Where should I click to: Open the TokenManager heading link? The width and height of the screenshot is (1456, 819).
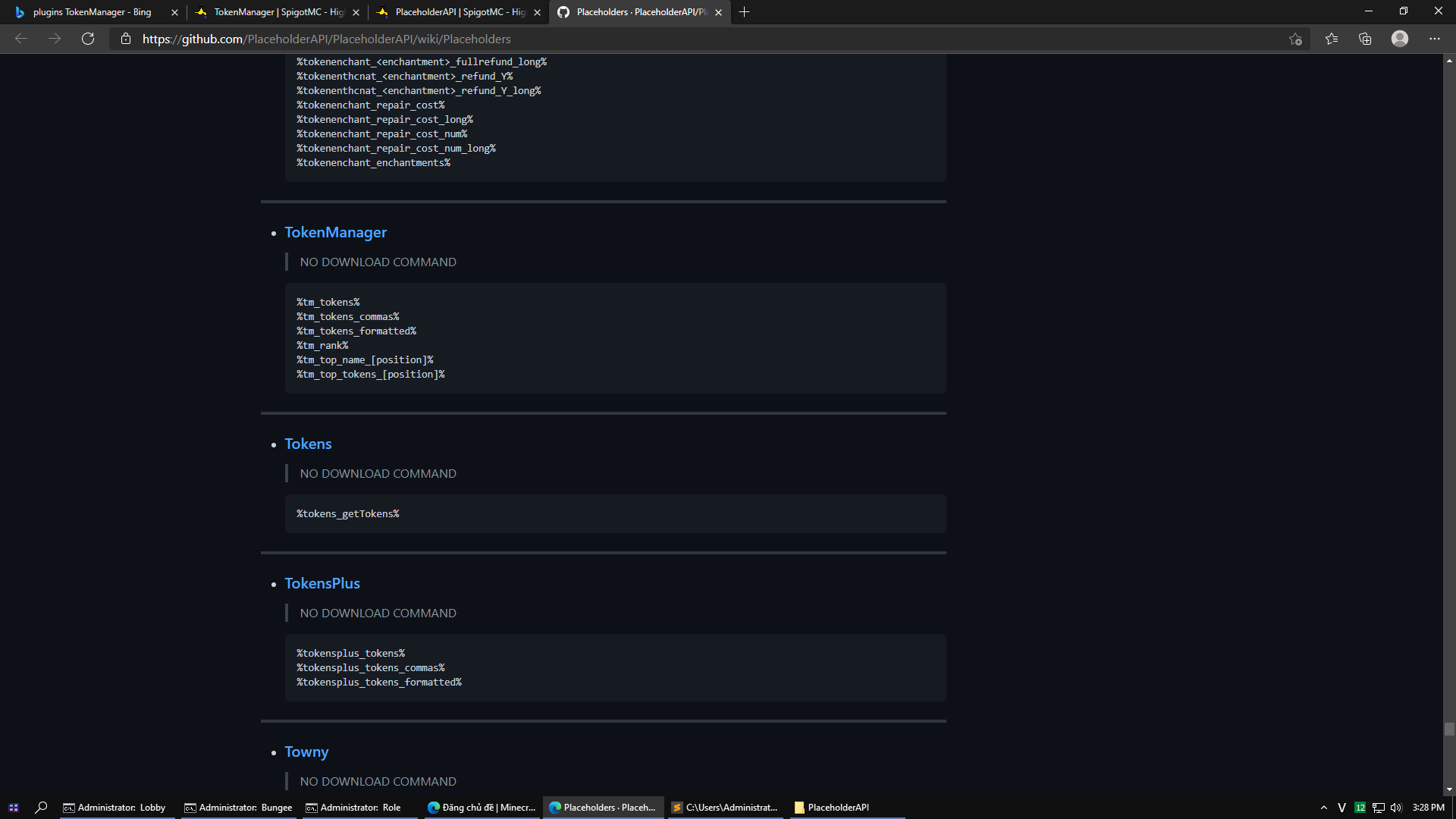(x=335, y=232)
